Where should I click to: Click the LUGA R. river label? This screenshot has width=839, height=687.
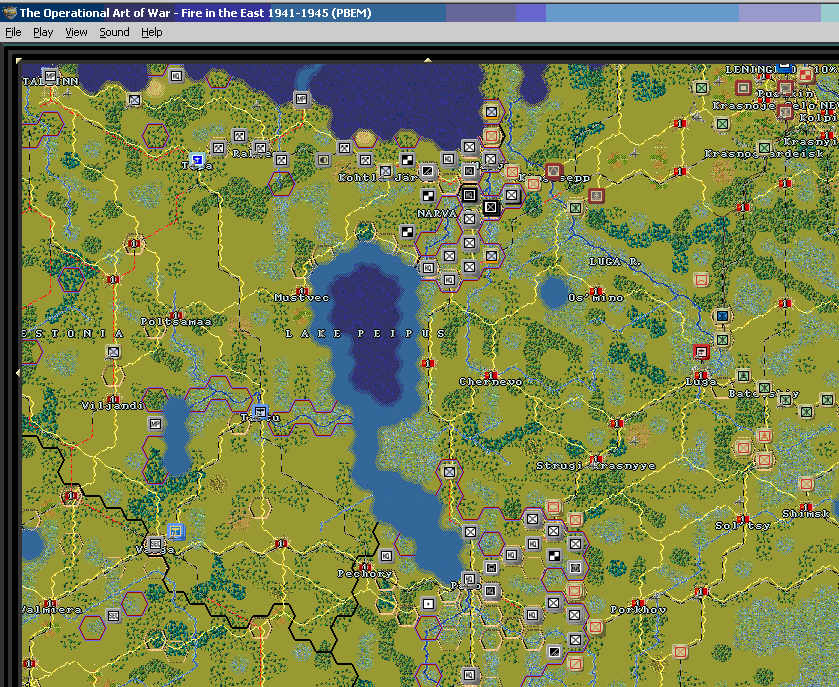(x=614, y=262)
